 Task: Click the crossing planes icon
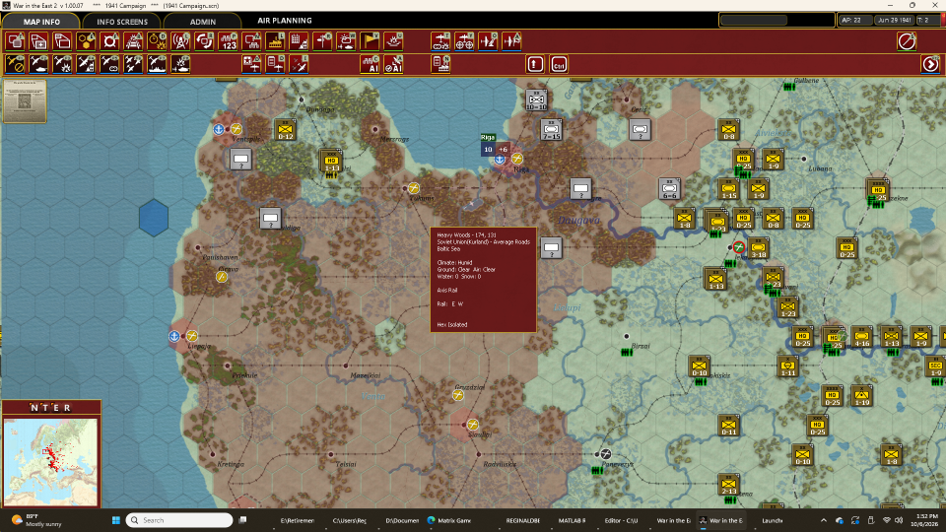(x=299, y=64)
